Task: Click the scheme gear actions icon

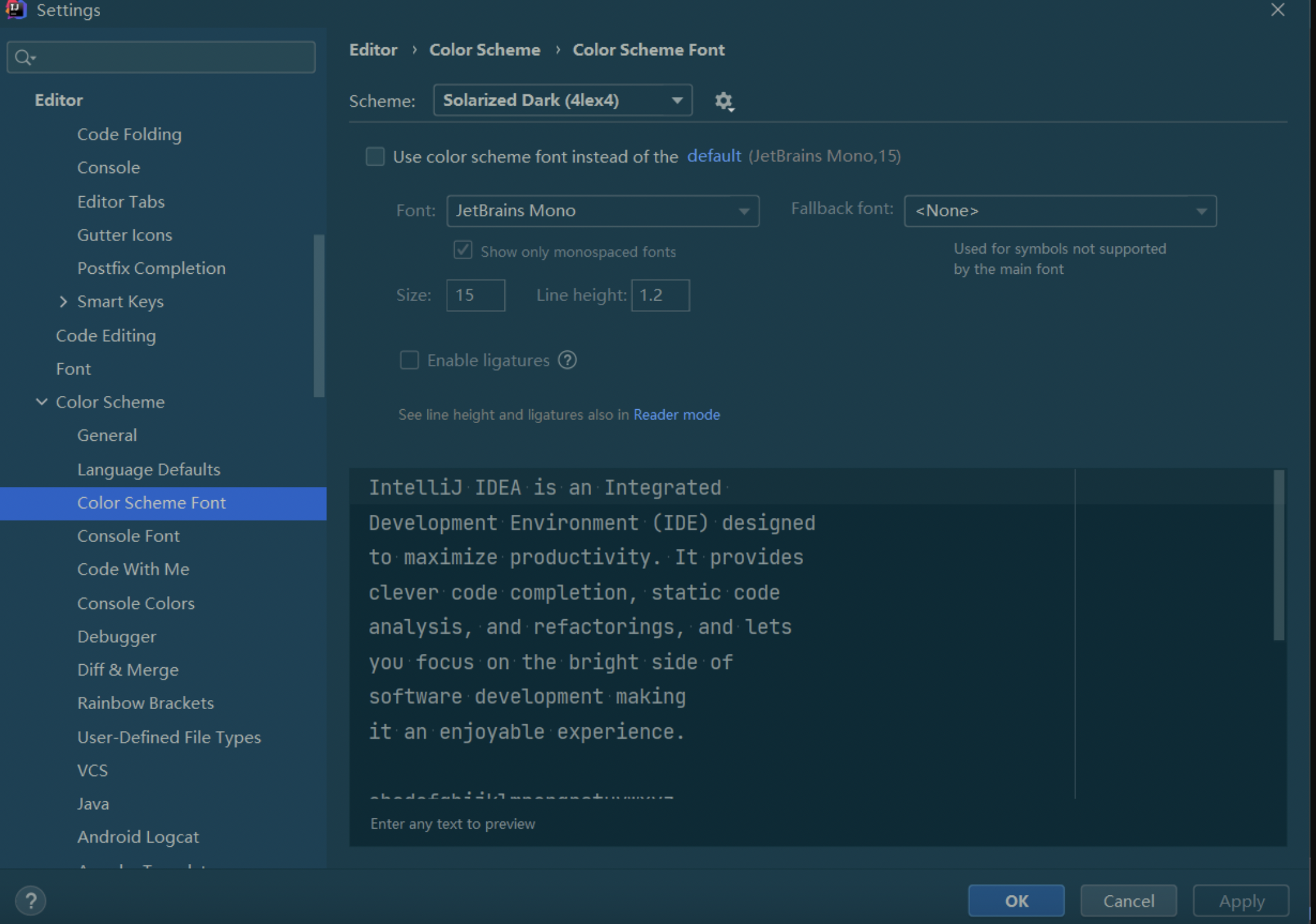Action: (724, 101)
